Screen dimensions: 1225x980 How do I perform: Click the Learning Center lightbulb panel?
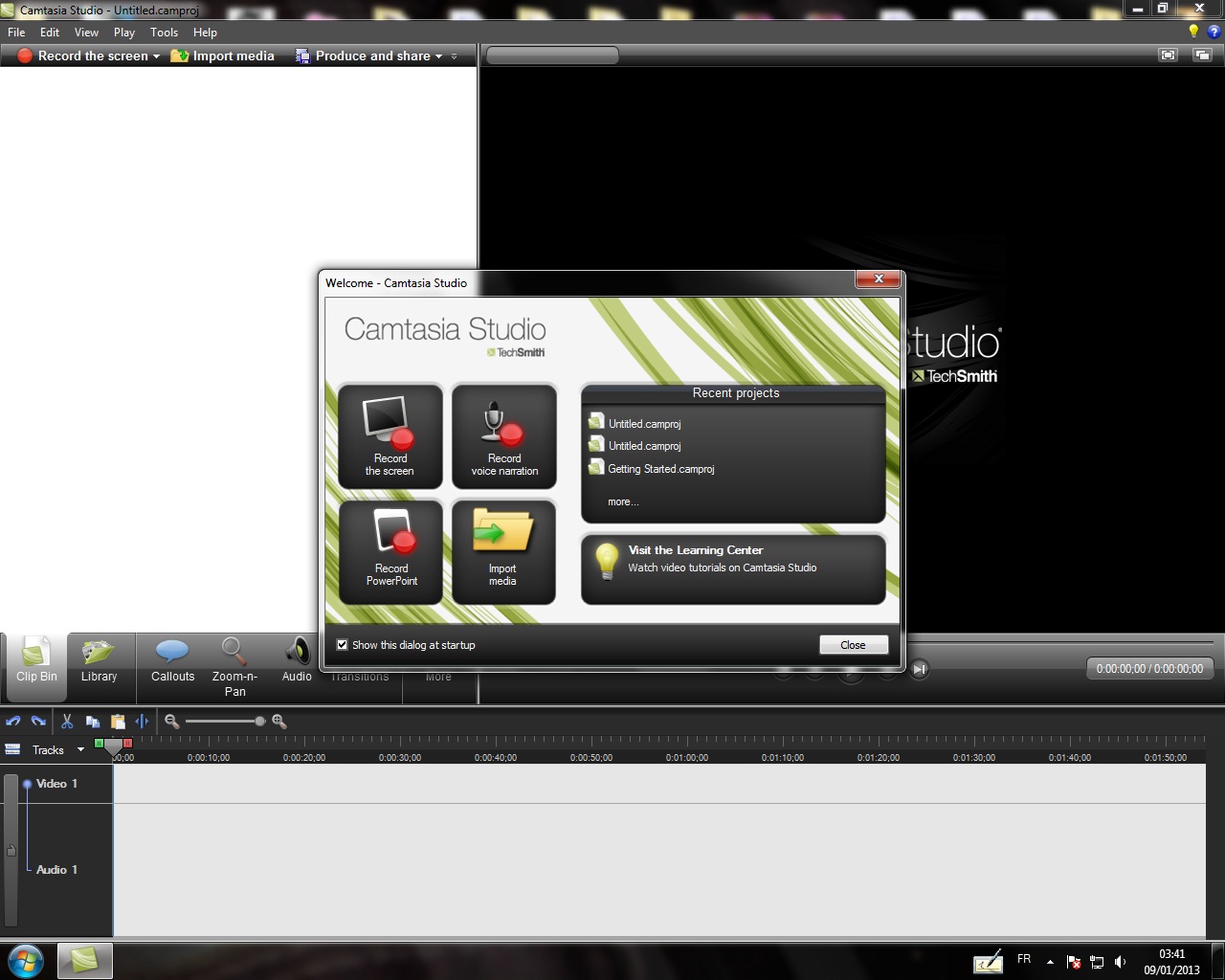click(x=733, y=569)
